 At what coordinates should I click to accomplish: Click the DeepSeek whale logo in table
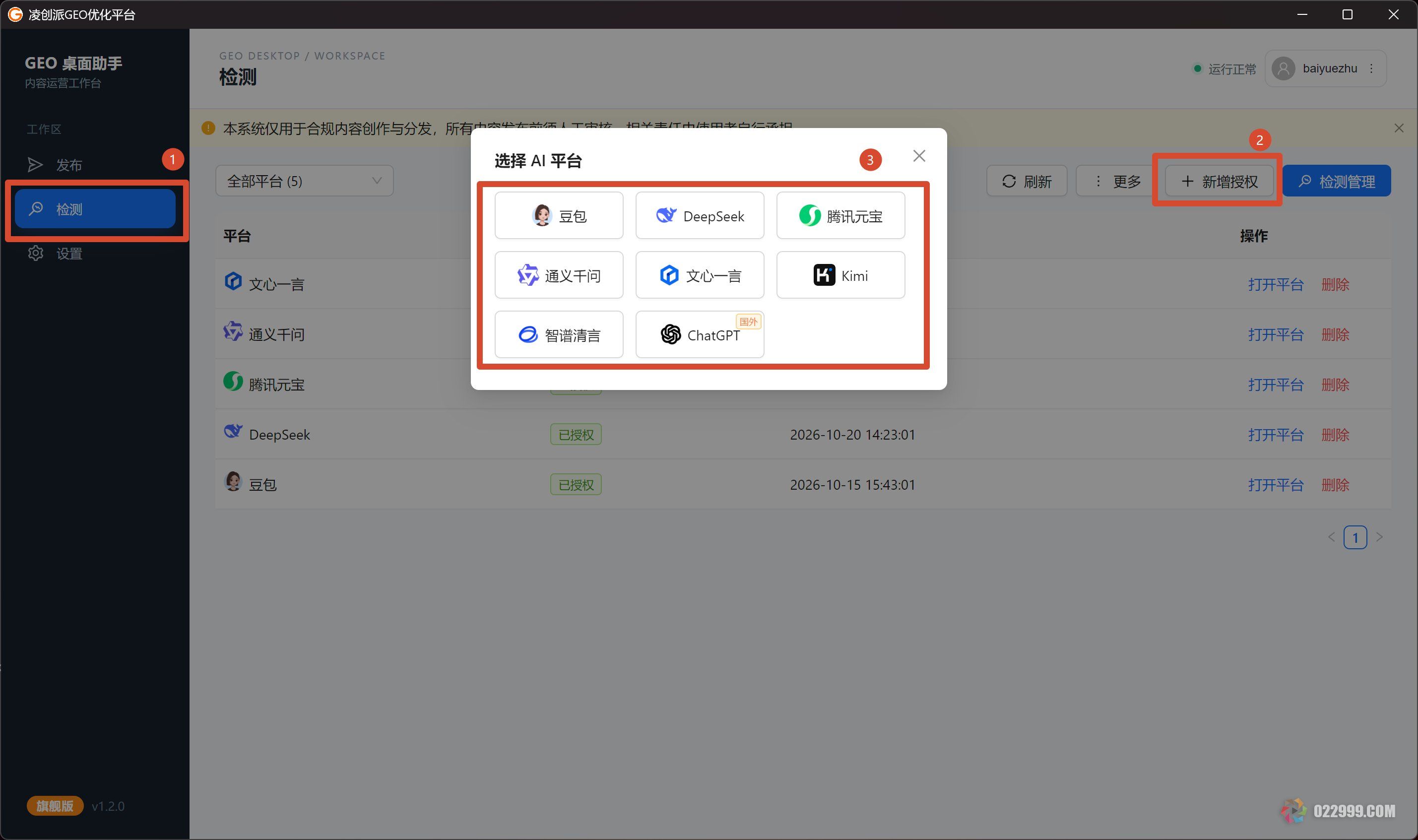(x=233, y=431)
